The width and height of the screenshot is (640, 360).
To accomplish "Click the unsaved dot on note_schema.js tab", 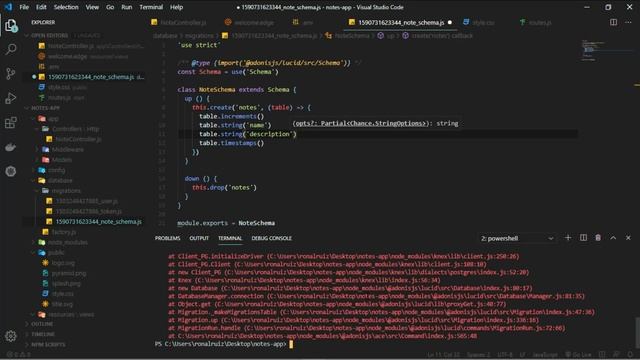I will (x=450, y=22).
